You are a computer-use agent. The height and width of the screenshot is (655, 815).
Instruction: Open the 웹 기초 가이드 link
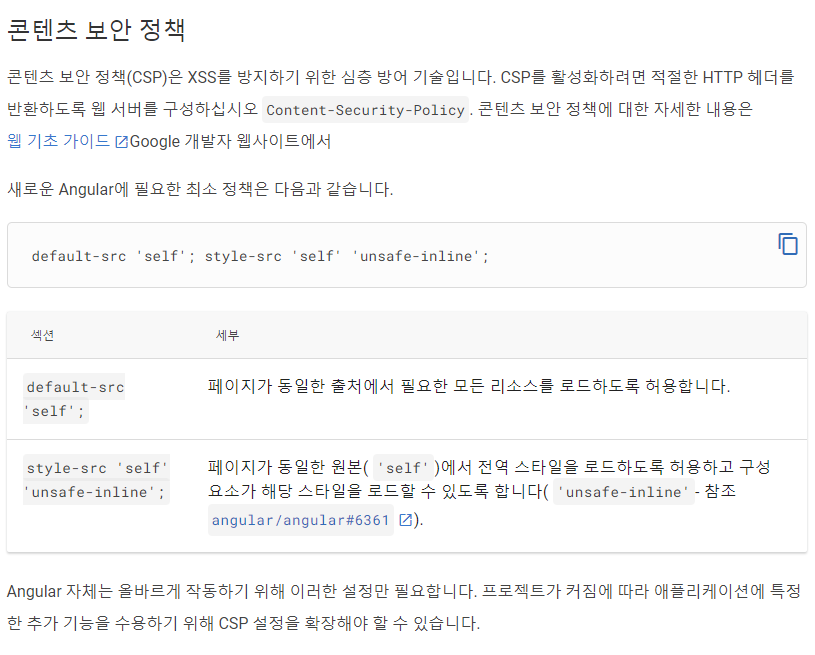click(58, 141)
